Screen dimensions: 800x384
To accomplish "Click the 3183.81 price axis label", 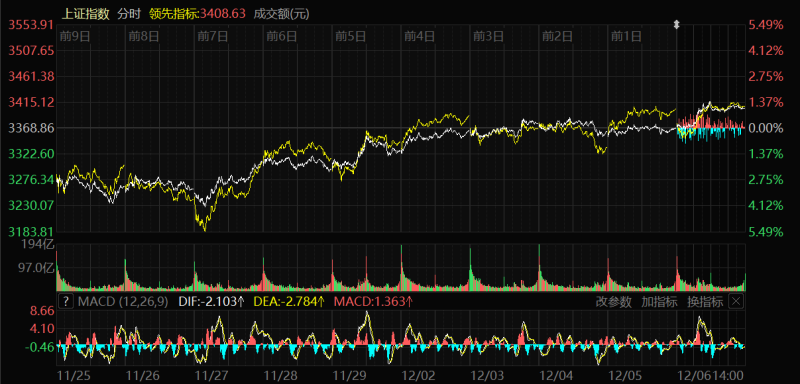I will coord(31,232).
